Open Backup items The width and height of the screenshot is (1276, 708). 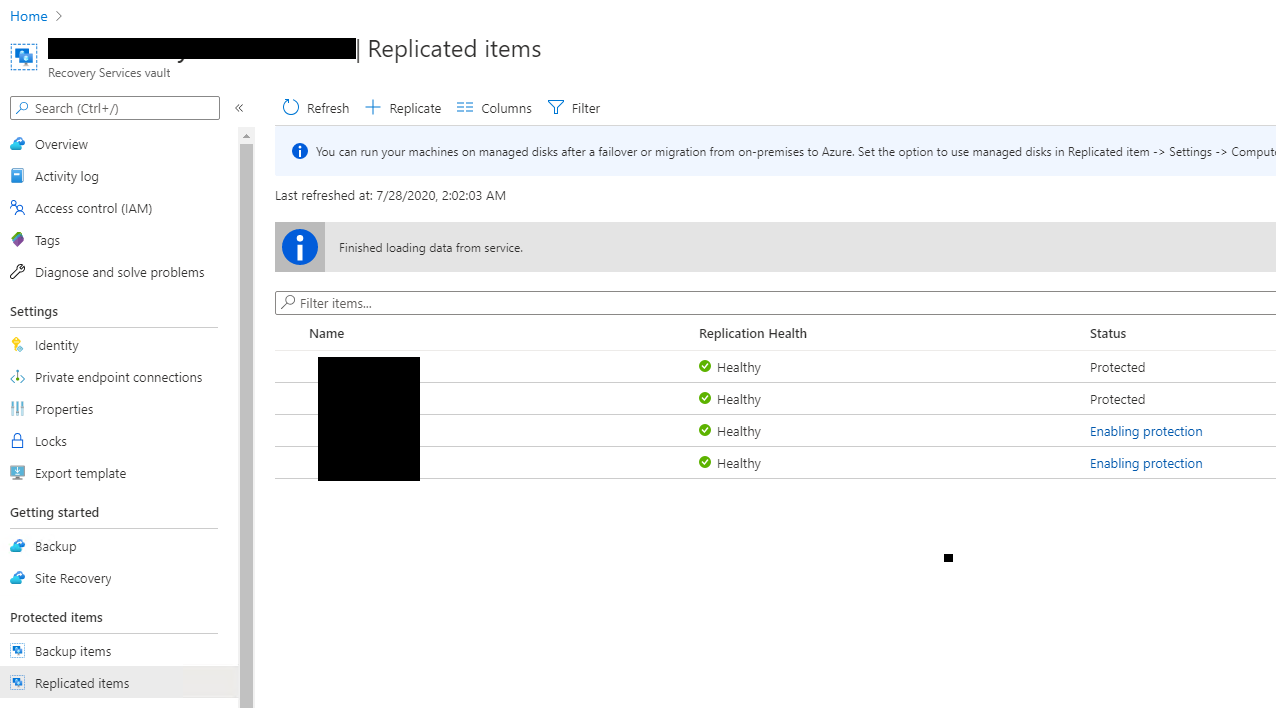(73, 652)
